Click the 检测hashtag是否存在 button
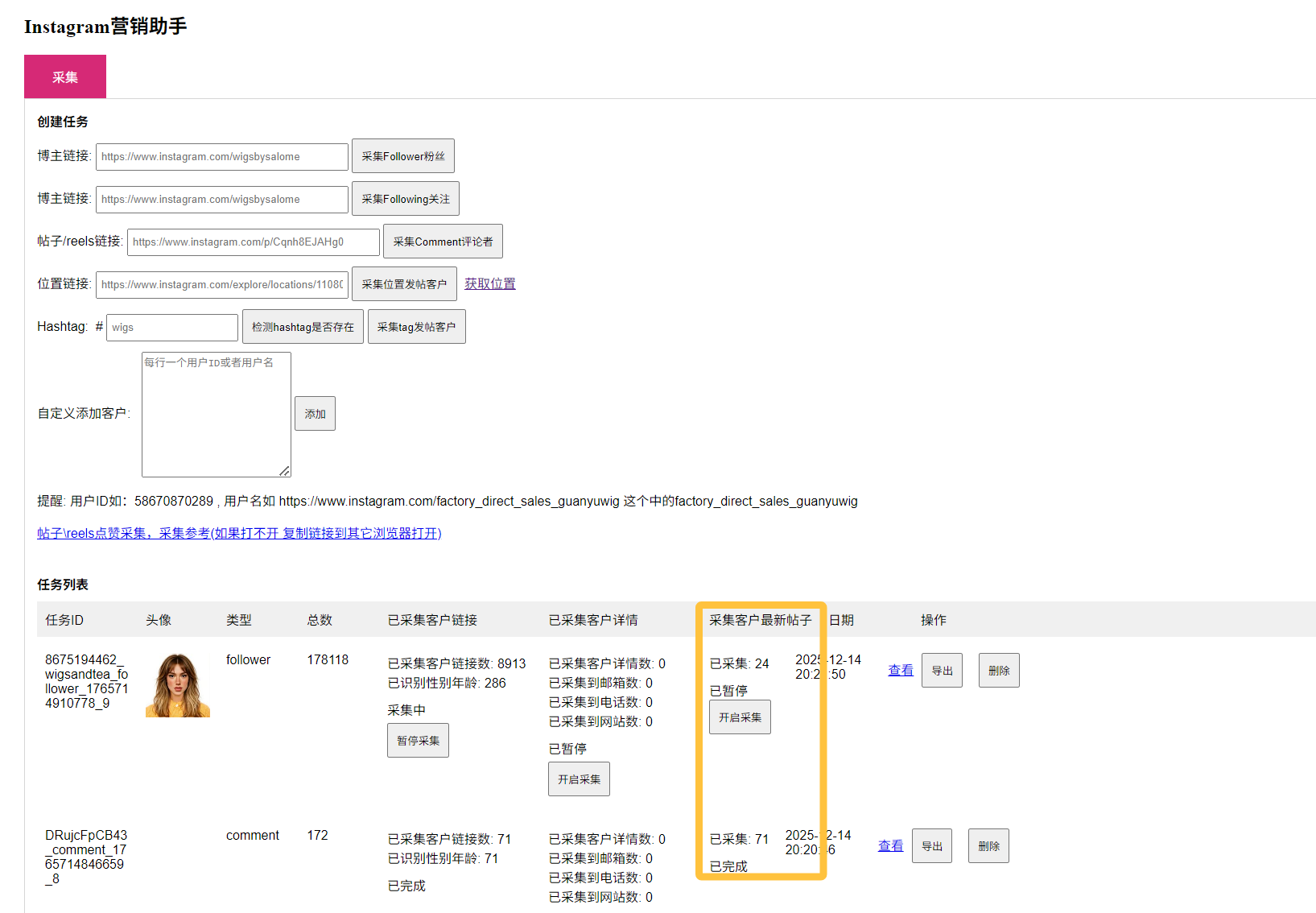This screenshot has height=913, width=1316. 303,327
